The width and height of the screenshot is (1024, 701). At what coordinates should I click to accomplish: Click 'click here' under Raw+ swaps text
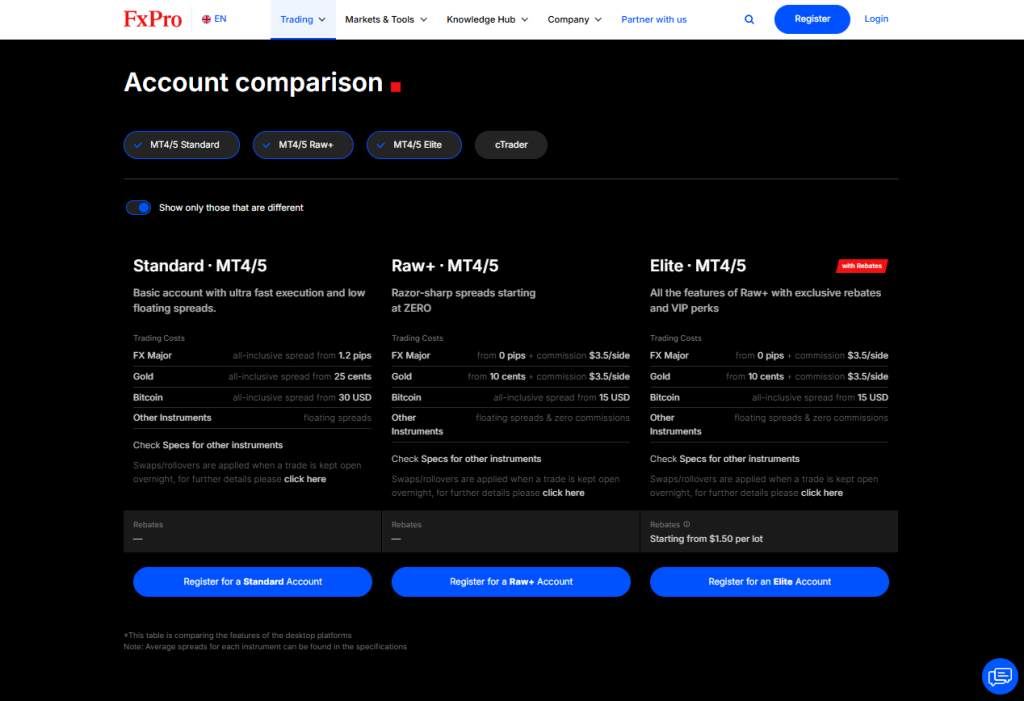(x=563, y=492)
